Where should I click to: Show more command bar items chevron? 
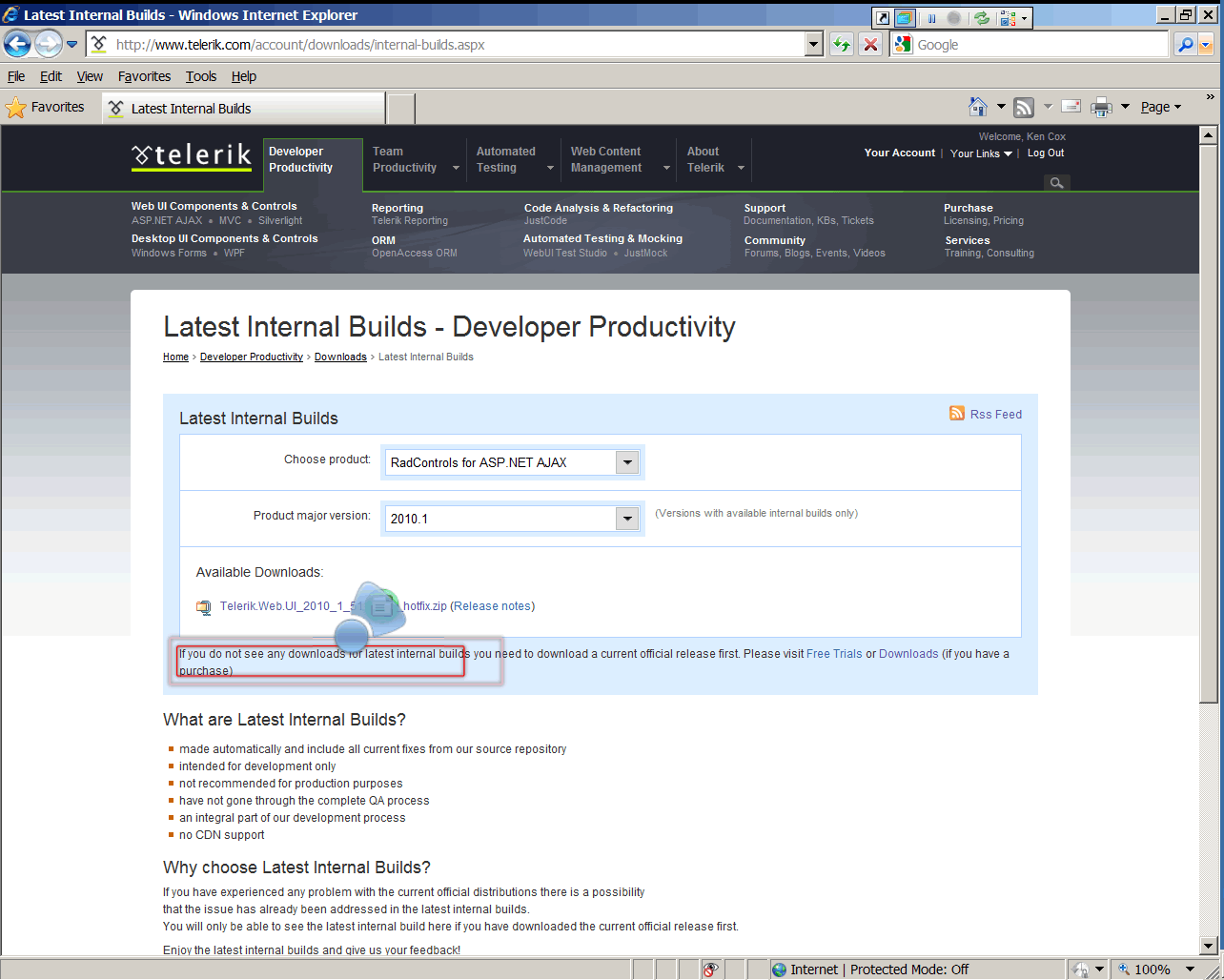[1211, 97]
